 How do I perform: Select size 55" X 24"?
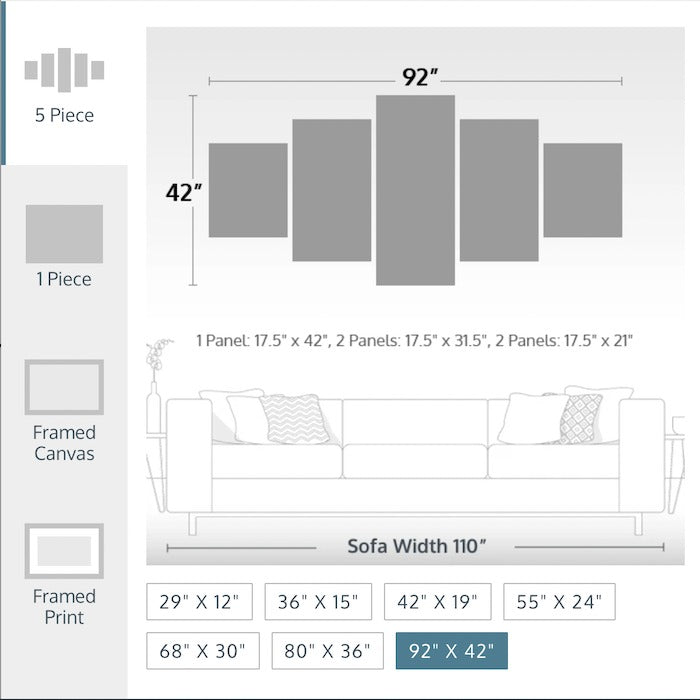point(559,602)
